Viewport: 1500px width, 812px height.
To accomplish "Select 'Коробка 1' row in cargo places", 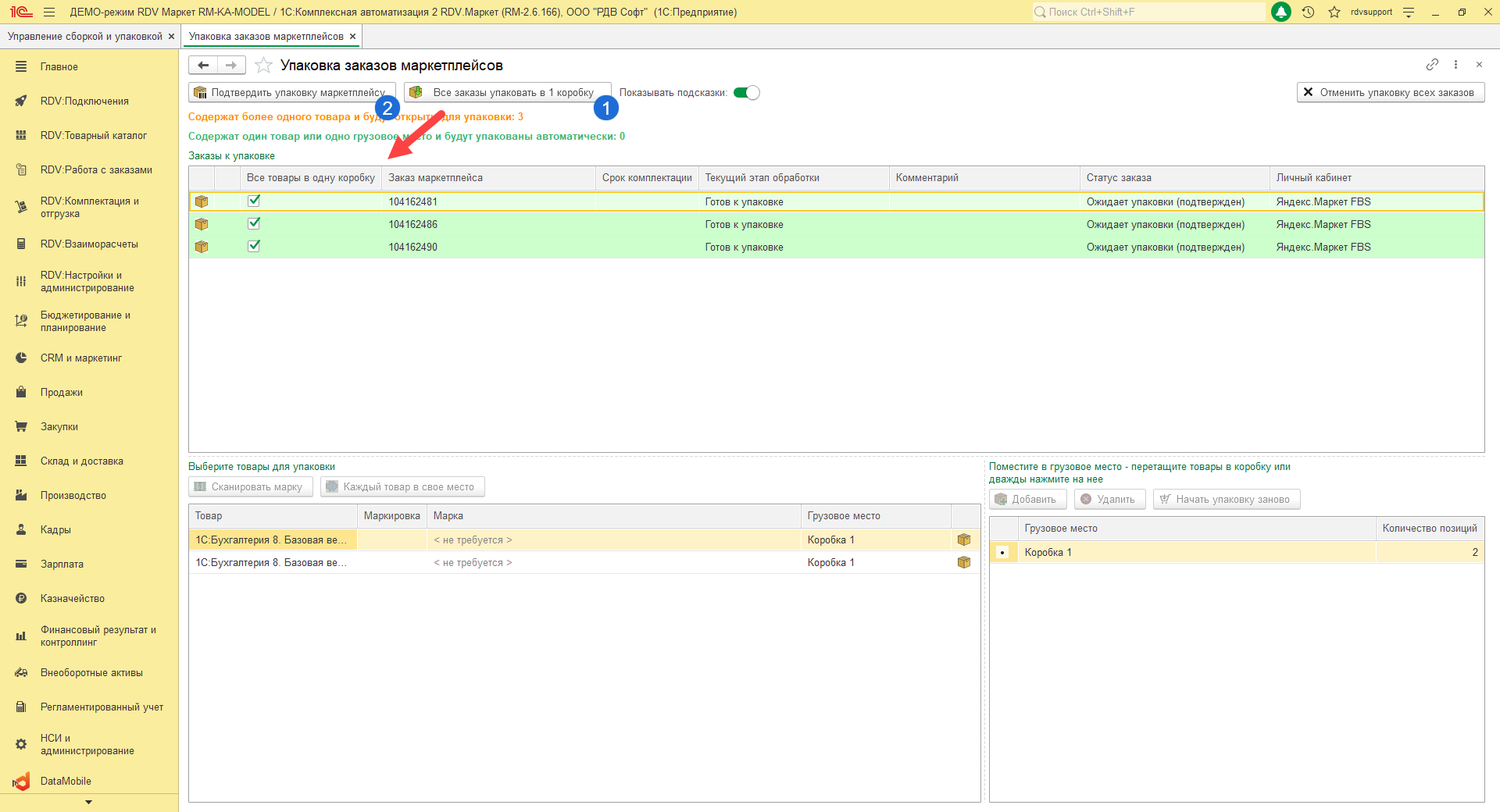I will click(x=1047, y=553).
